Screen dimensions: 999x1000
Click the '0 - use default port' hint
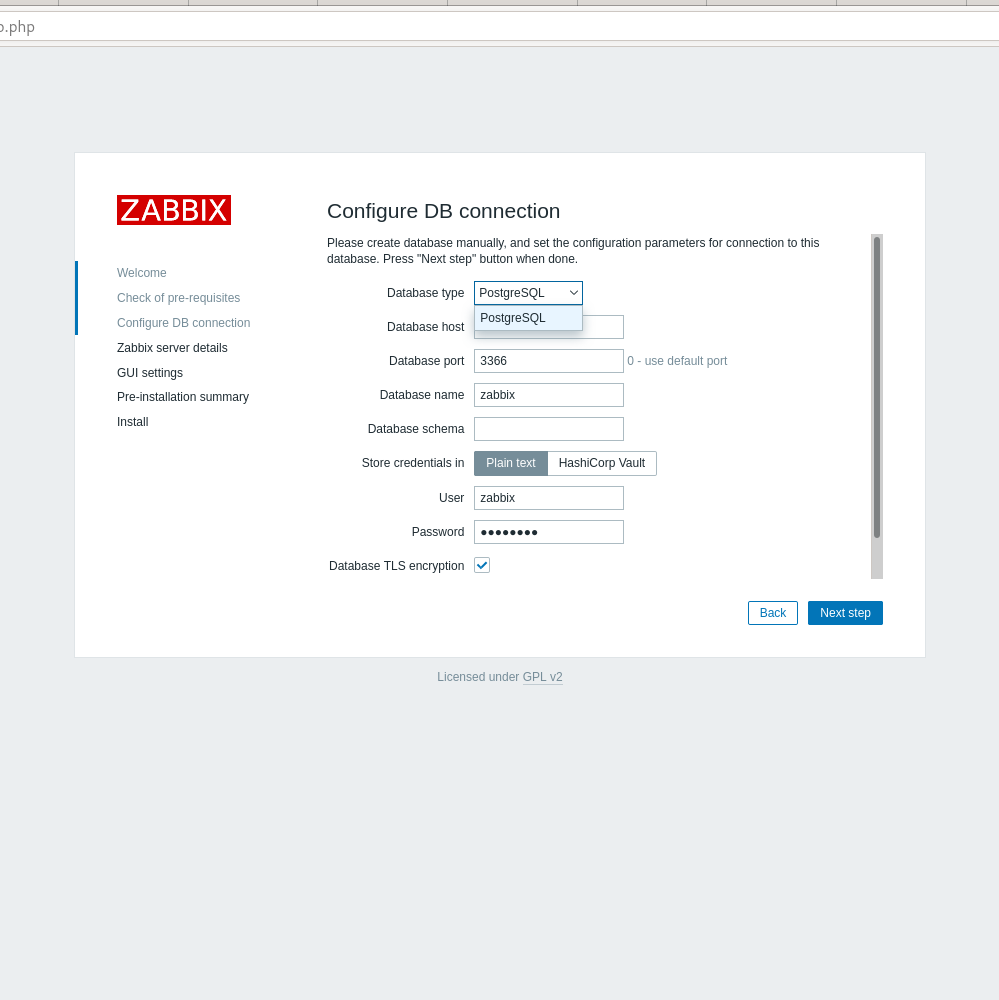click(x=677, y=361)
